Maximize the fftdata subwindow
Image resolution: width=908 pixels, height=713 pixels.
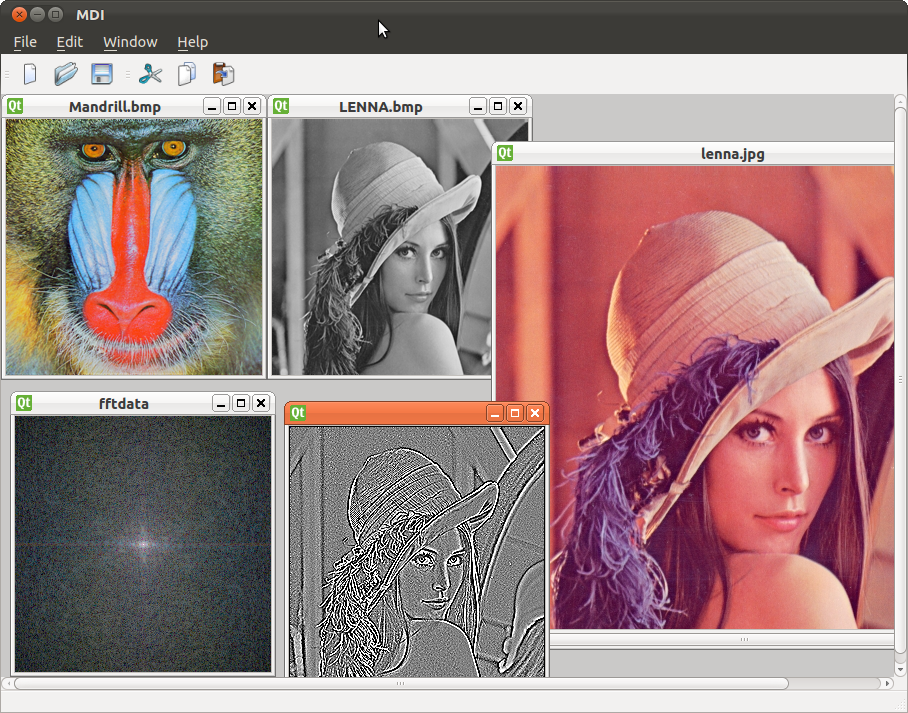[241, 404]
